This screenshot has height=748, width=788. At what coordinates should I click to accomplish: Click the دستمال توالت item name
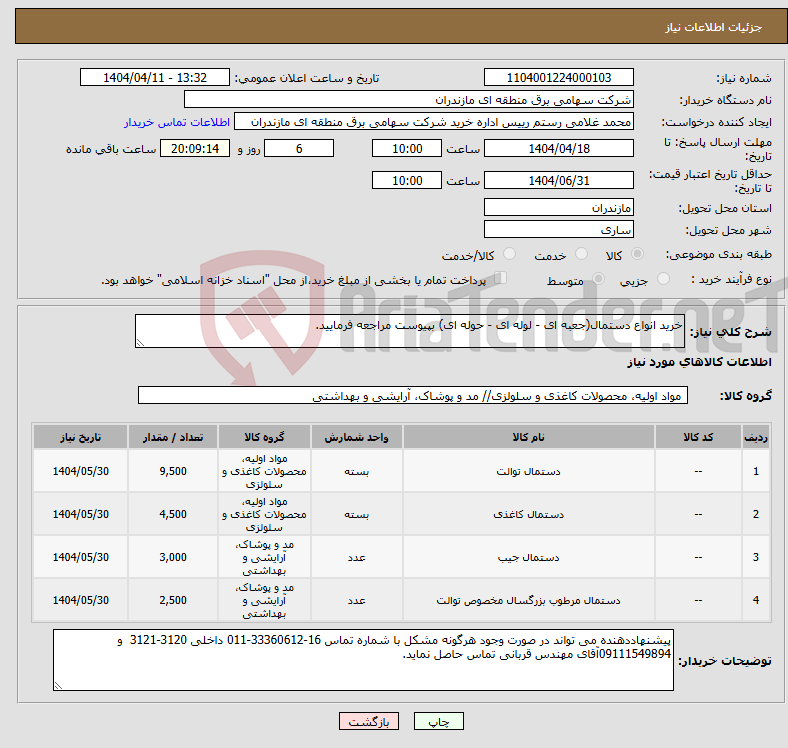click(528, 472)
